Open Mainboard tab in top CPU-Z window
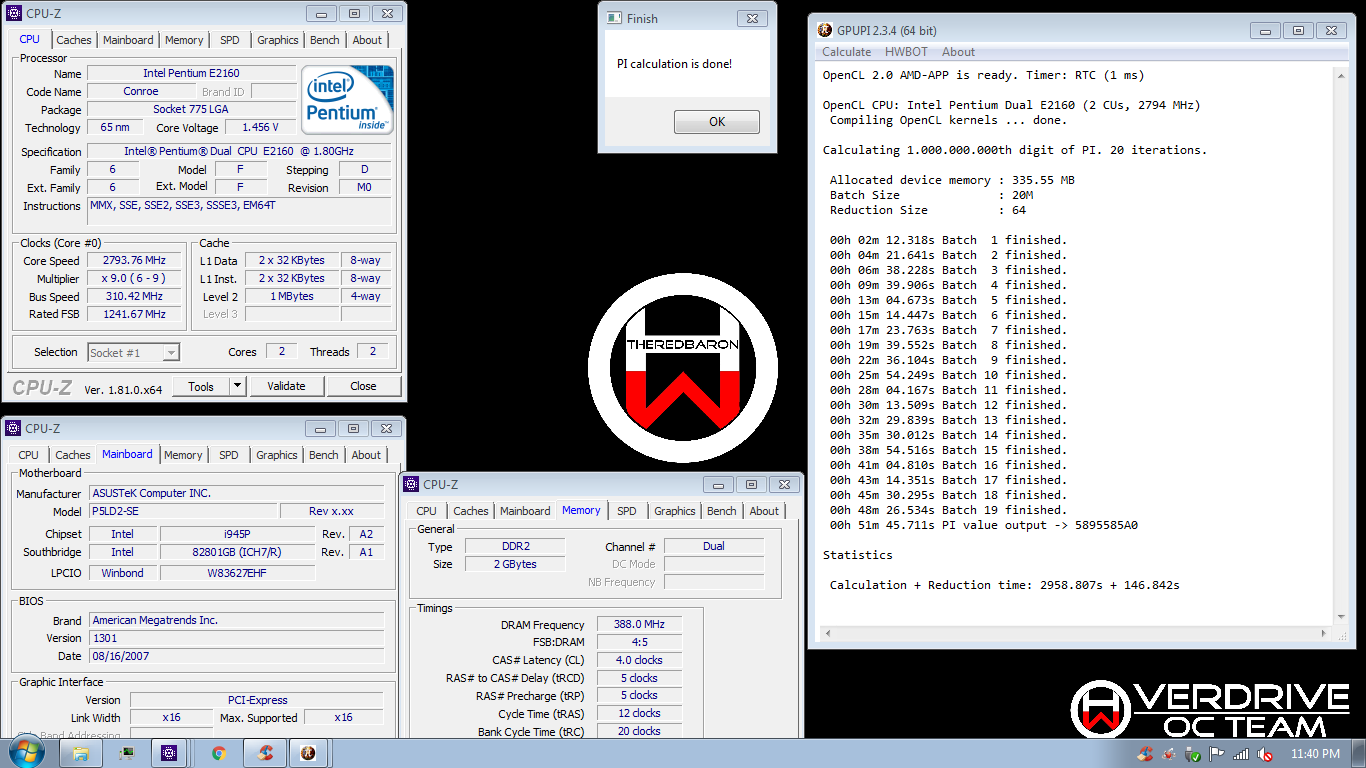The height and width of the screenshot is (768, 1366). coord(128,40)
